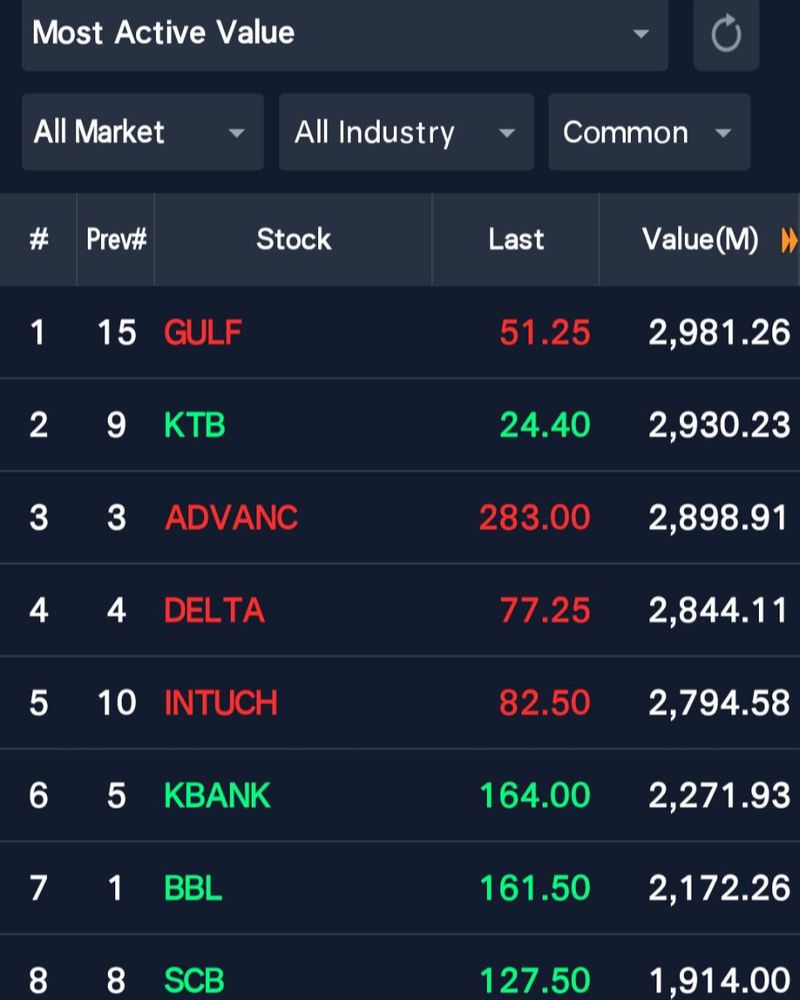This screenshot has height=1000, width=800.
Task: Click the Prev# column header
Action: [116, 240]
